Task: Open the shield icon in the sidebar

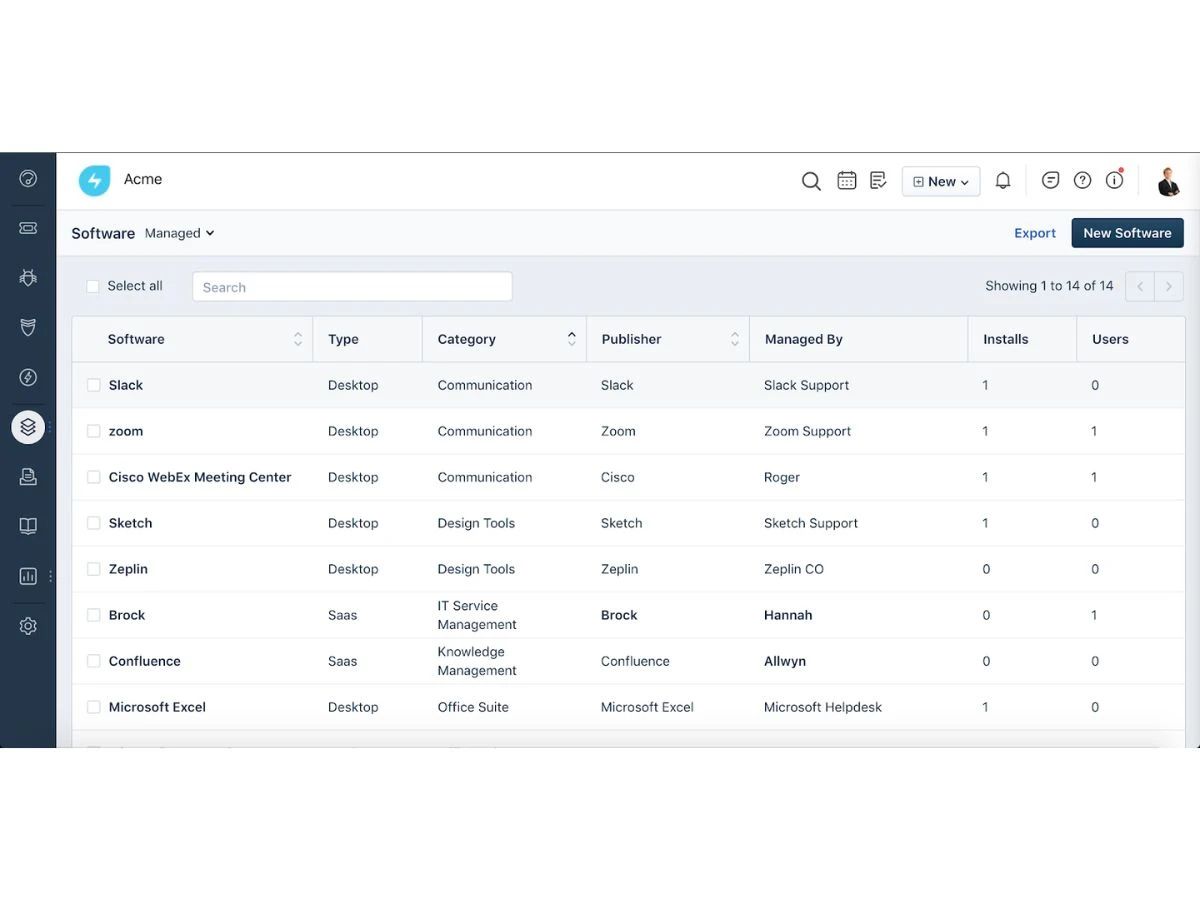Action: pyautogui.click(x=28, y=327)
